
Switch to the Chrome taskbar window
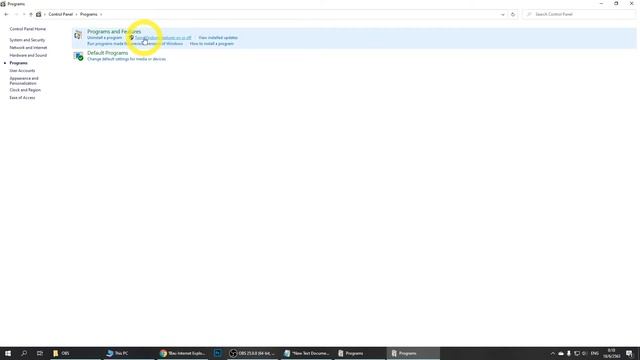(182, 353)
